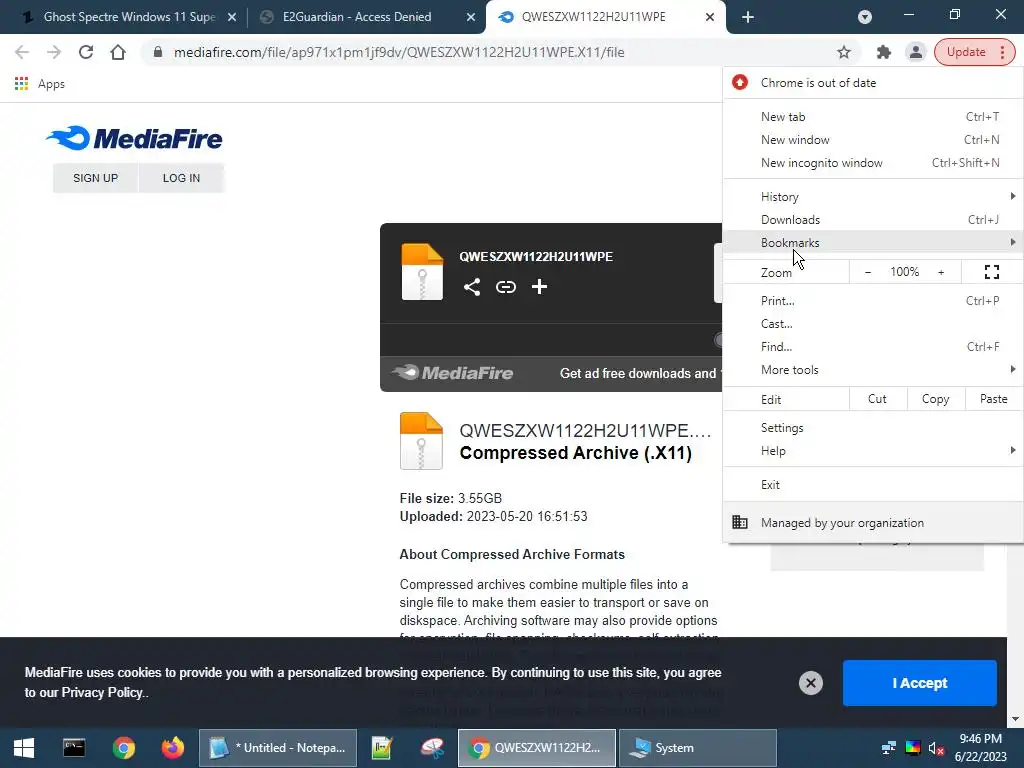Viewport: 1024px width, 768px height.
Task: Click the MediaFire logo
Action: pos(134,138)
